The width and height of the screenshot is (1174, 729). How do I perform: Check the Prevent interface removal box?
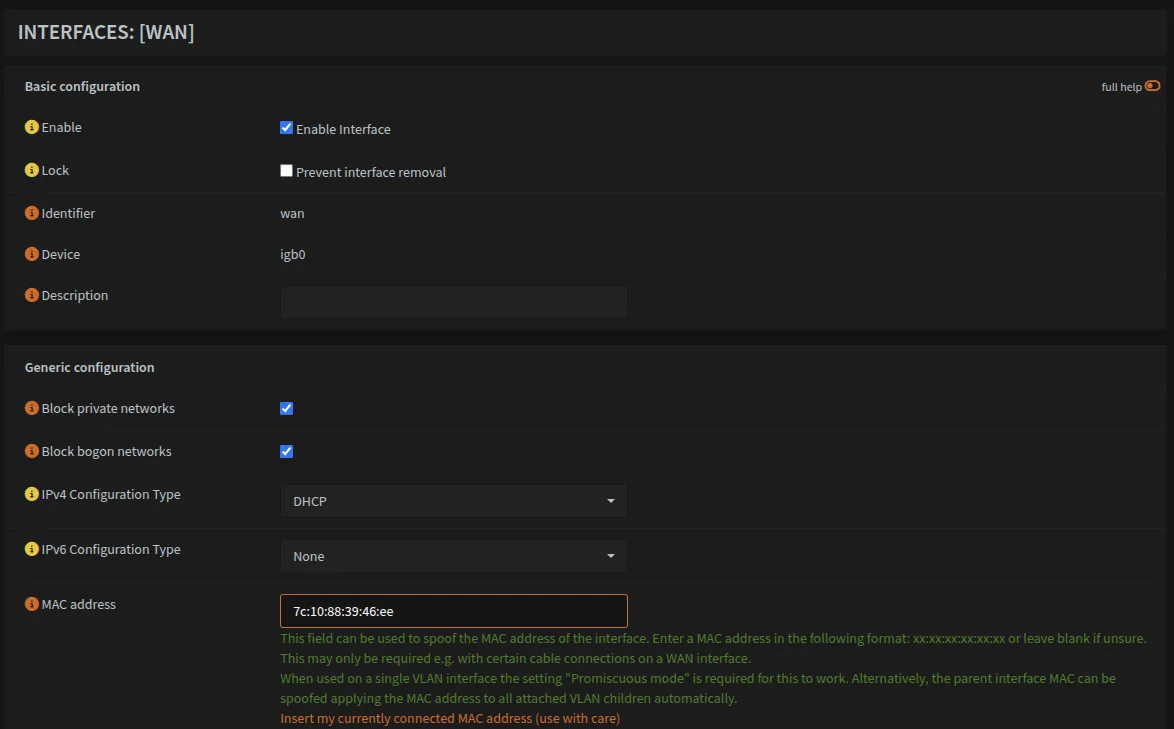(x=286, y=171)
